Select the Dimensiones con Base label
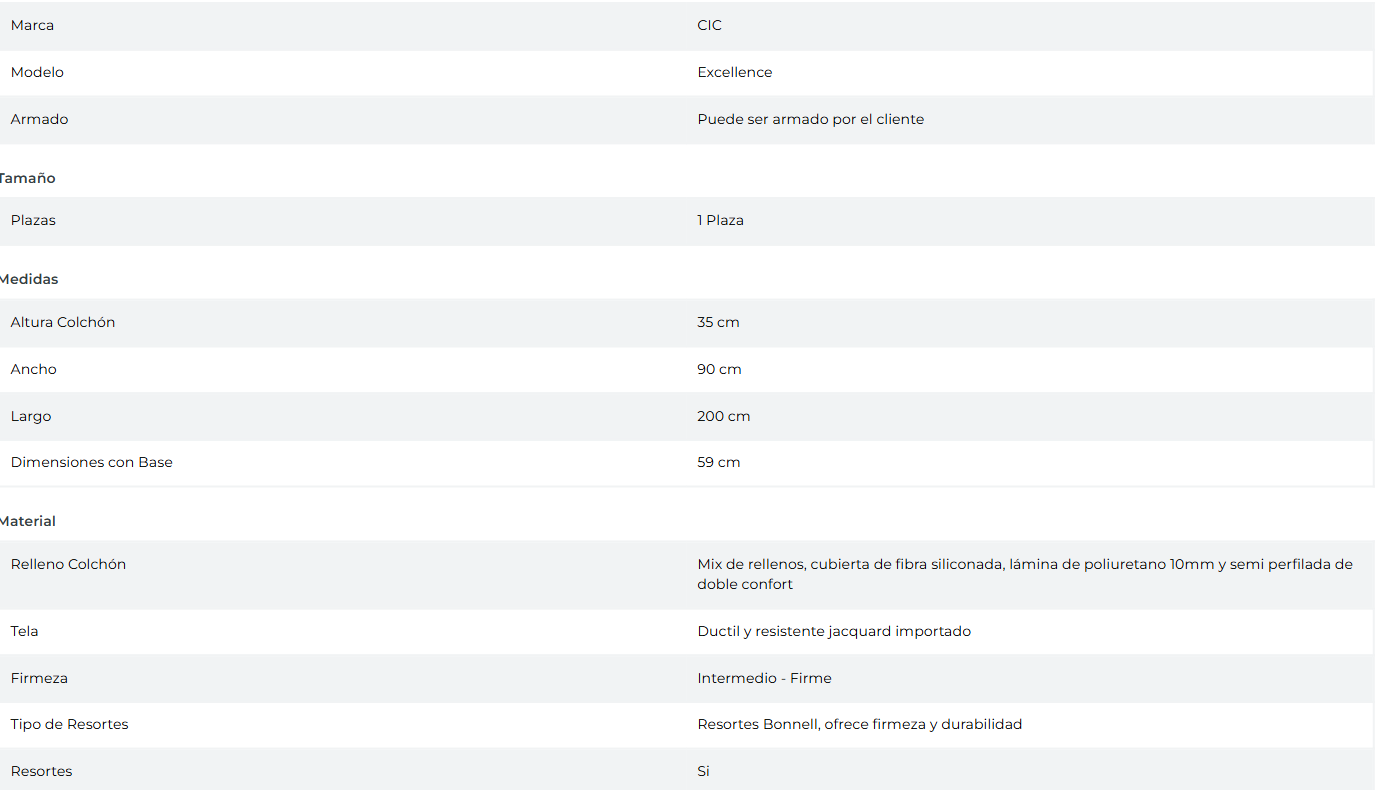Screen dimensions: 1396x790 pyautogui.click(x=91, y=462)
